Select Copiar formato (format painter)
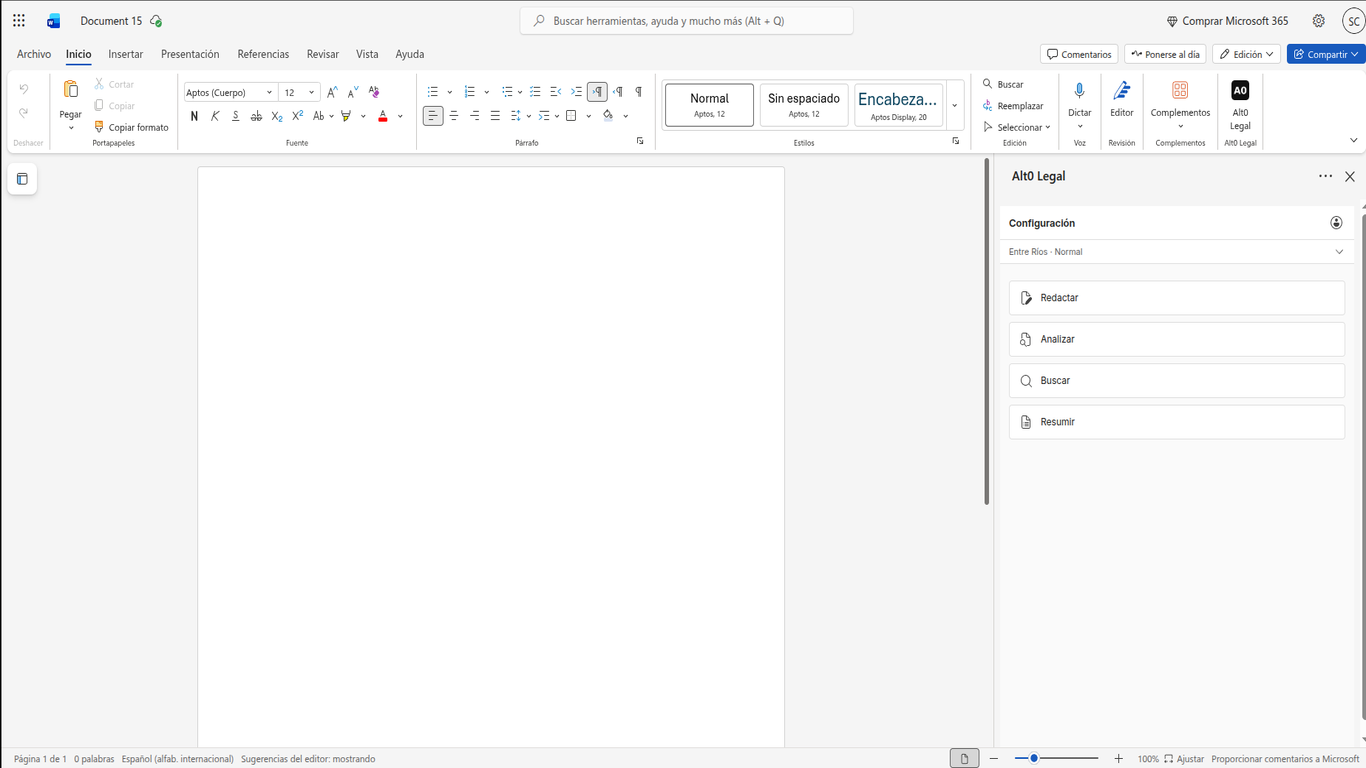1366x768 pixels. point(131,127)
